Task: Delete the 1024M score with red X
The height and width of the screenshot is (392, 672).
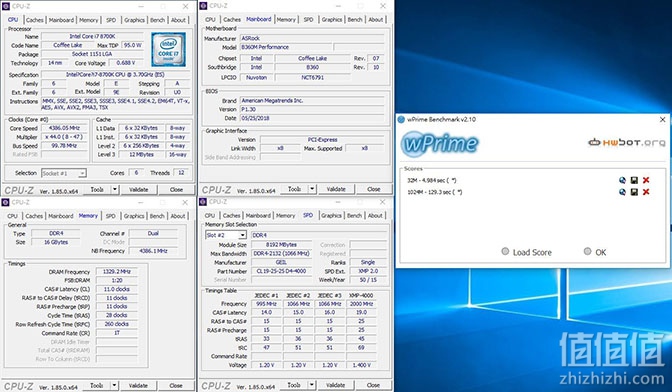Action: click(x=646, y=192)
